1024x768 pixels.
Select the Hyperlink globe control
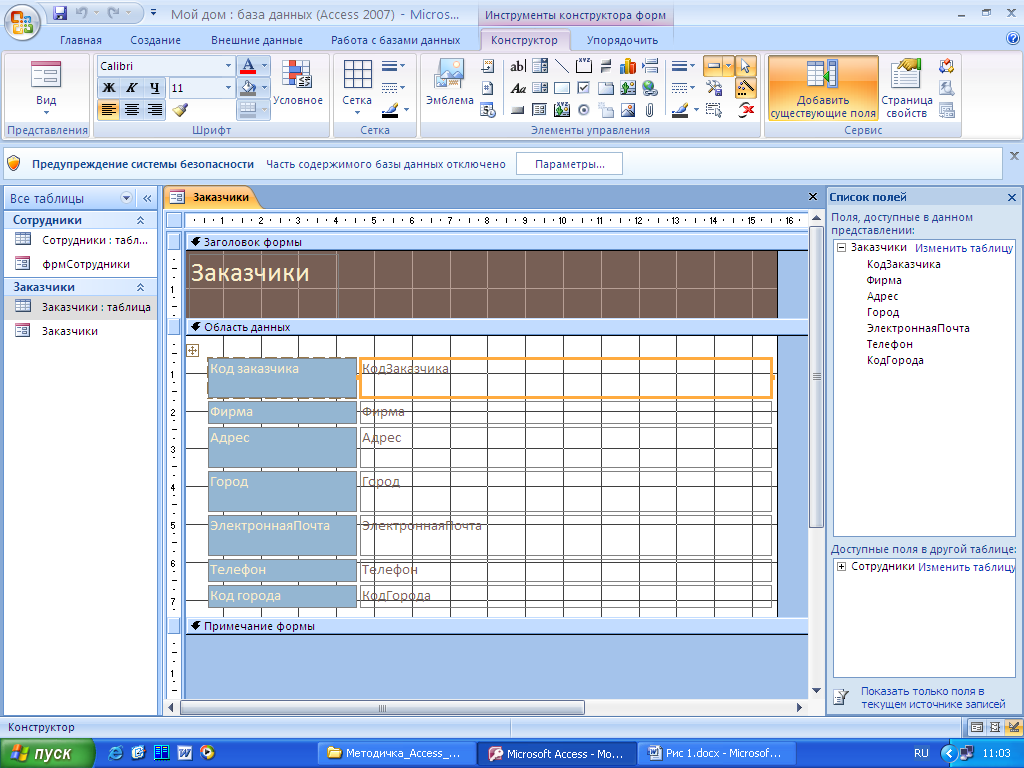tap(650, 88)
